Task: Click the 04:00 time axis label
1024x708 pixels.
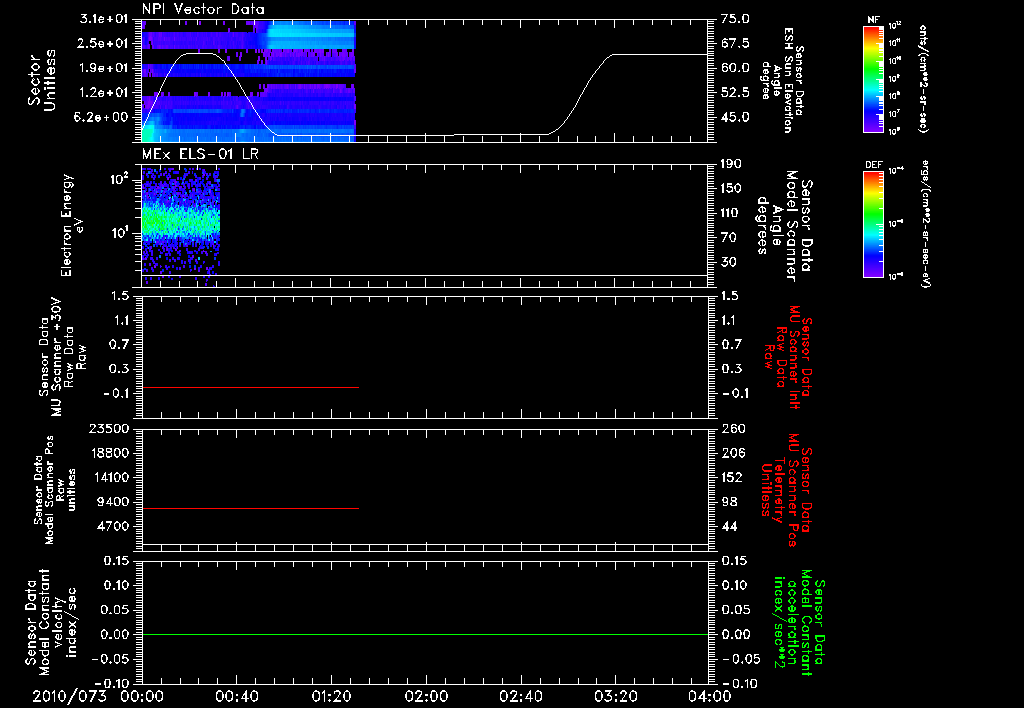Action: click(710, 696)
